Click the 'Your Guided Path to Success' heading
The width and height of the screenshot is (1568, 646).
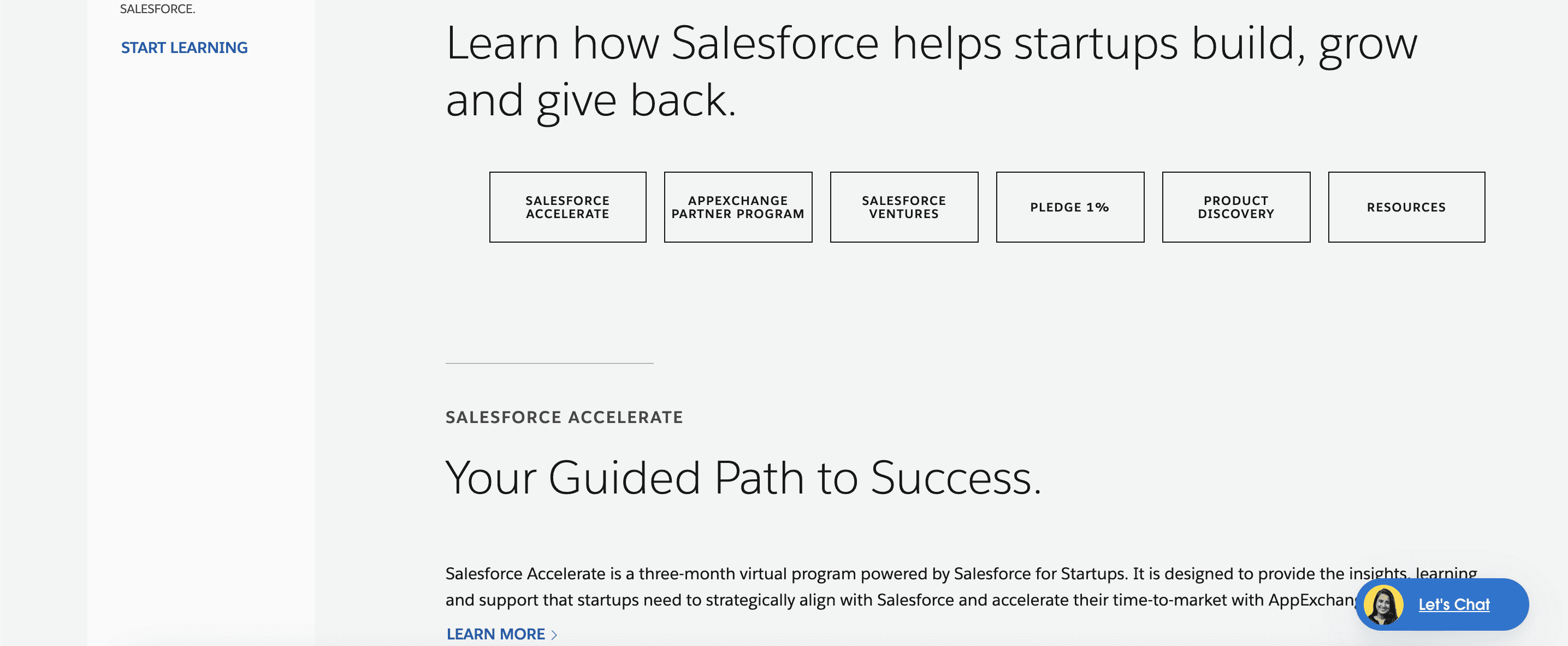(x=743, y=478)
